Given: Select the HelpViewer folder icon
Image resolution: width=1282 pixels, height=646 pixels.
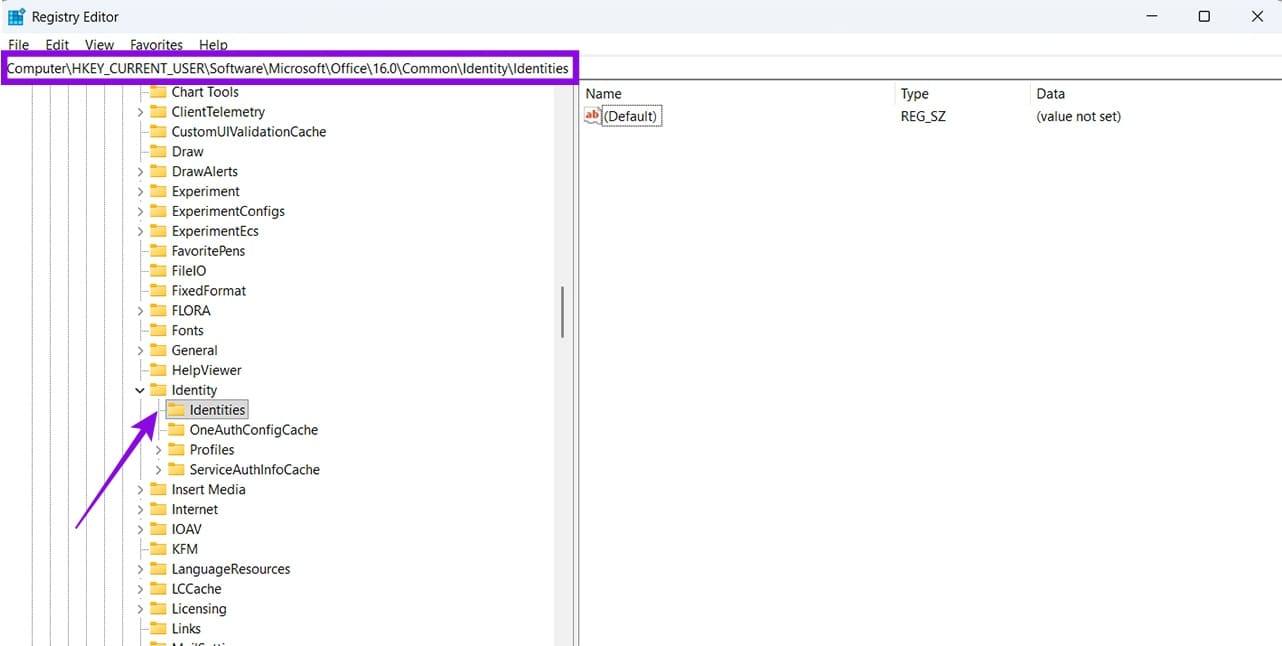Looking at the screenshot, I should (158, 370).
